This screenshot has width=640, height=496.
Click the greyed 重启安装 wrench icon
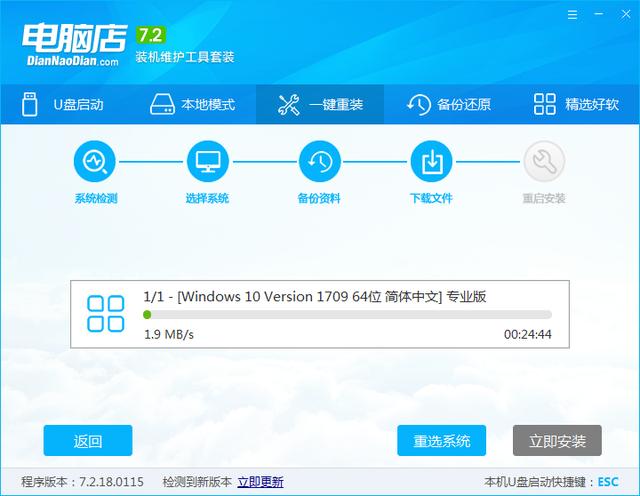tap(544, 161)
